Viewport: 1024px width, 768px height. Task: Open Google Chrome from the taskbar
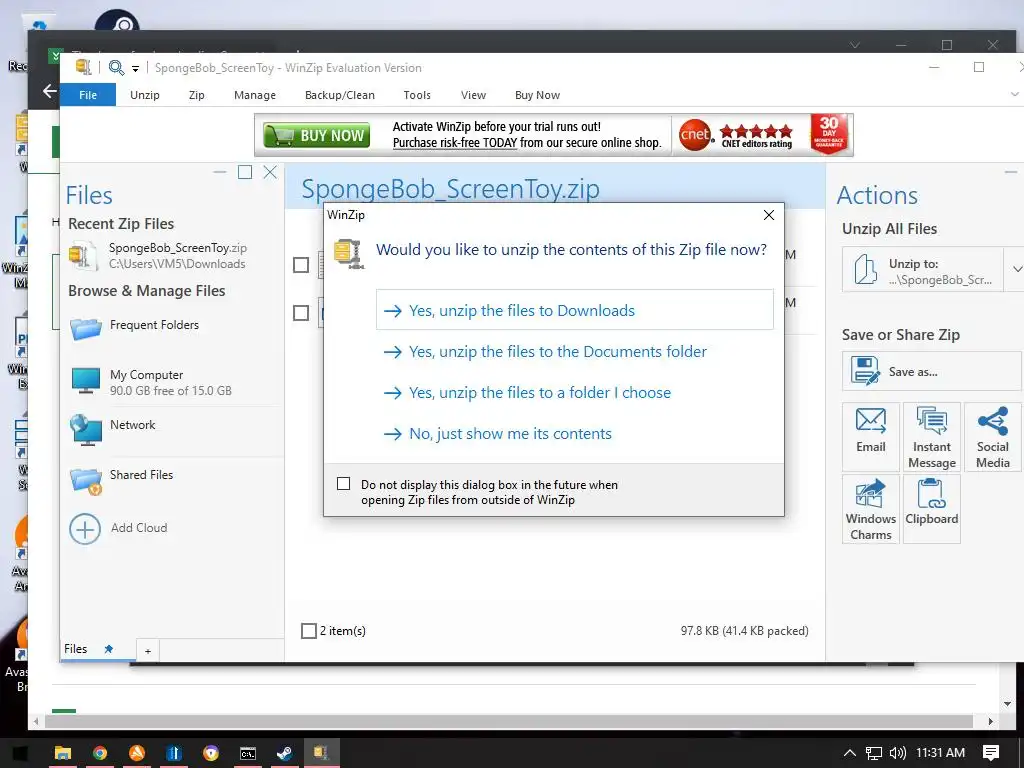(100, 753)
